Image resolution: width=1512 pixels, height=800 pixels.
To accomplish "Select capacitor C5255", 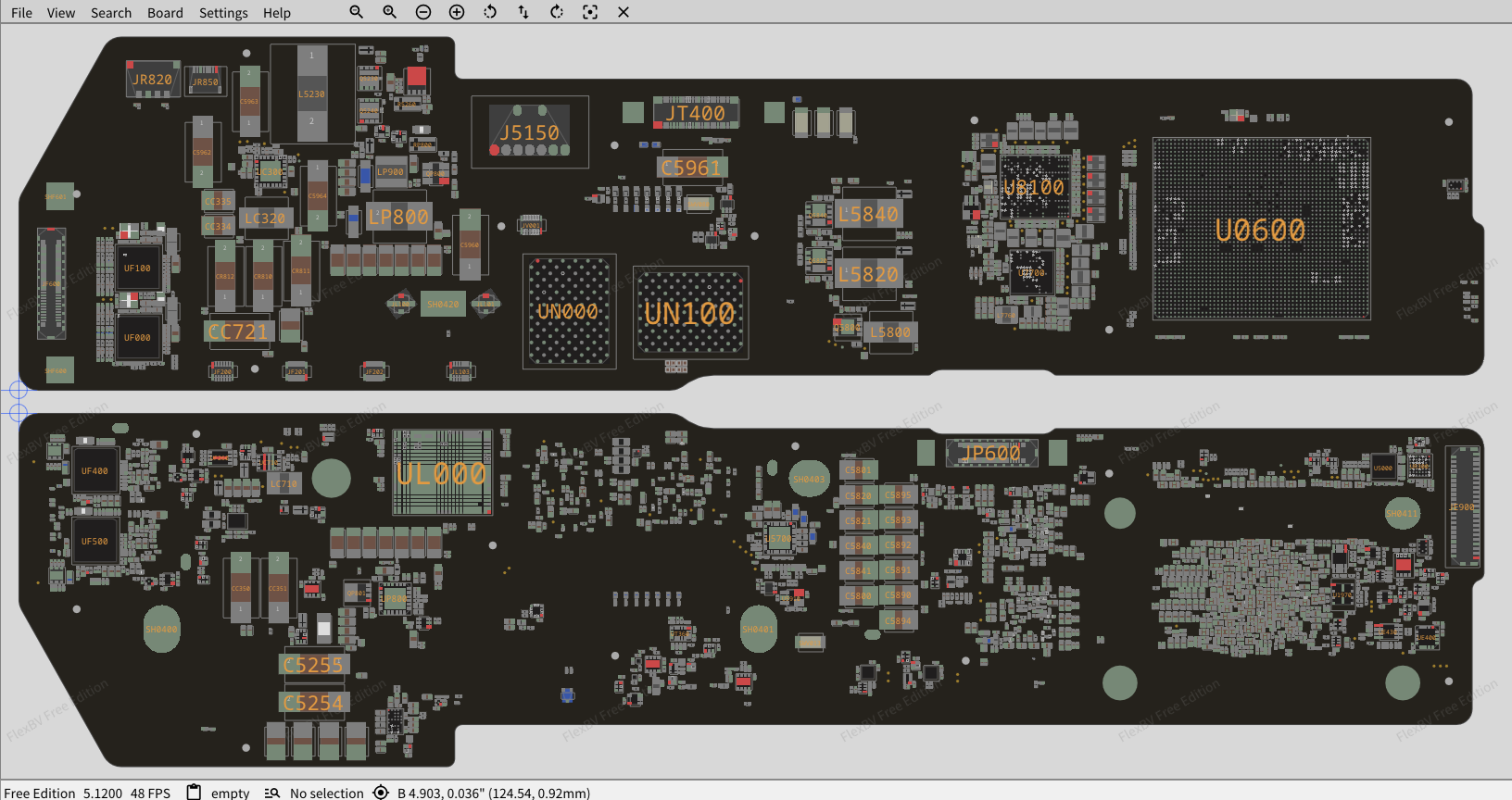I will pos(313,665).
